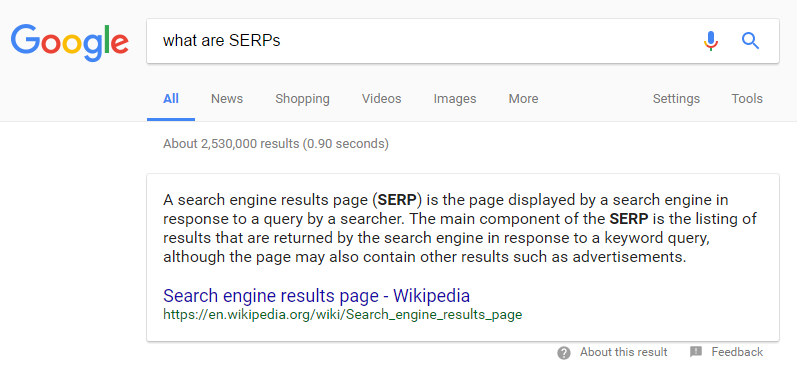Click the Feedback flag icon
Image resolution: width=797 pixels, height=367 pixels.
(x=696, y=352)
